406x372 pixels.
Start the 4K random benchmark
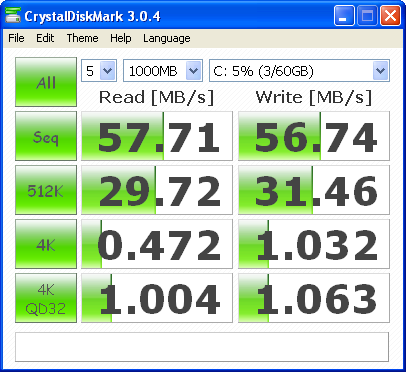[46, 244]
